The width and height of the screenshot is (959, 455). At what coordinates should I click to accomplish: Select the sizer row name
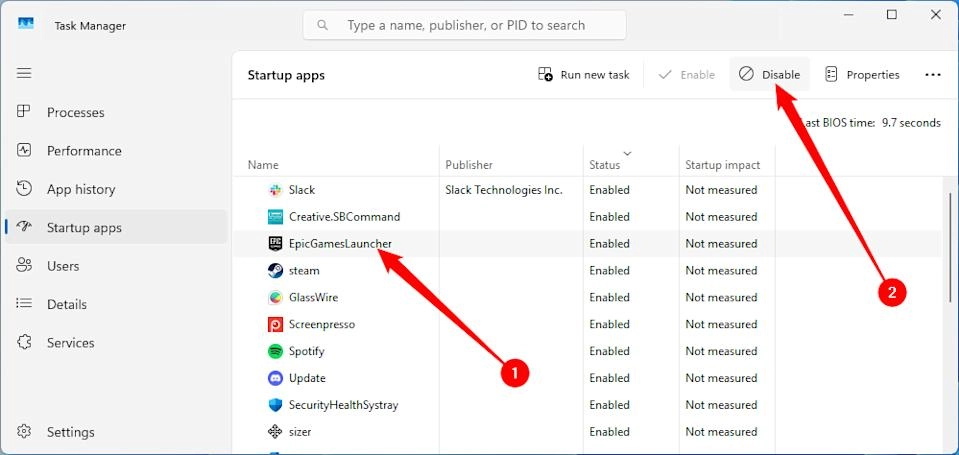[x=300, y=432]
